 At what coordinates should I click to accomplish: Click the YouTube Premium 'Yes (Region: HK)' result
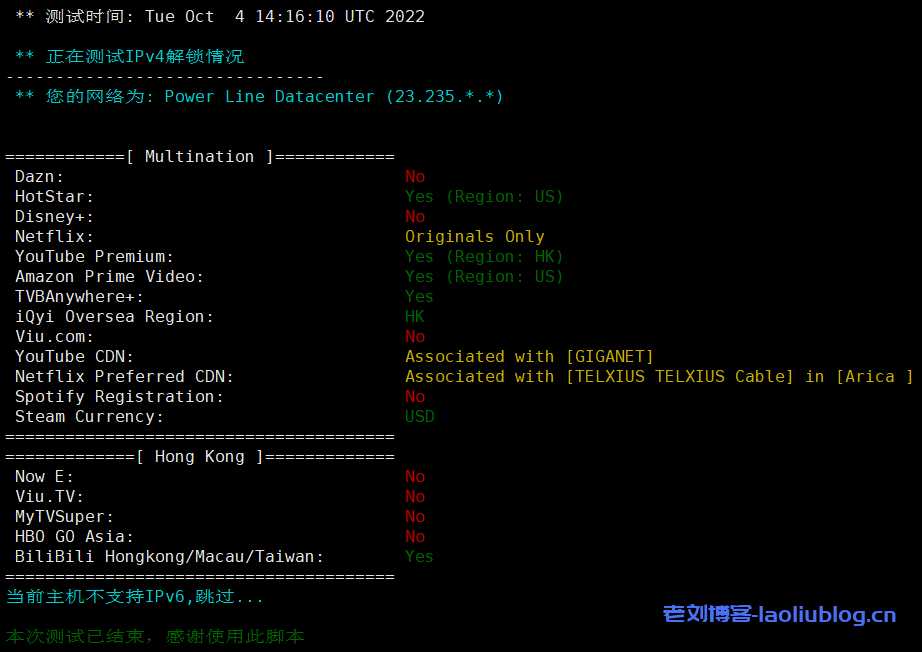tap(484, 256)
